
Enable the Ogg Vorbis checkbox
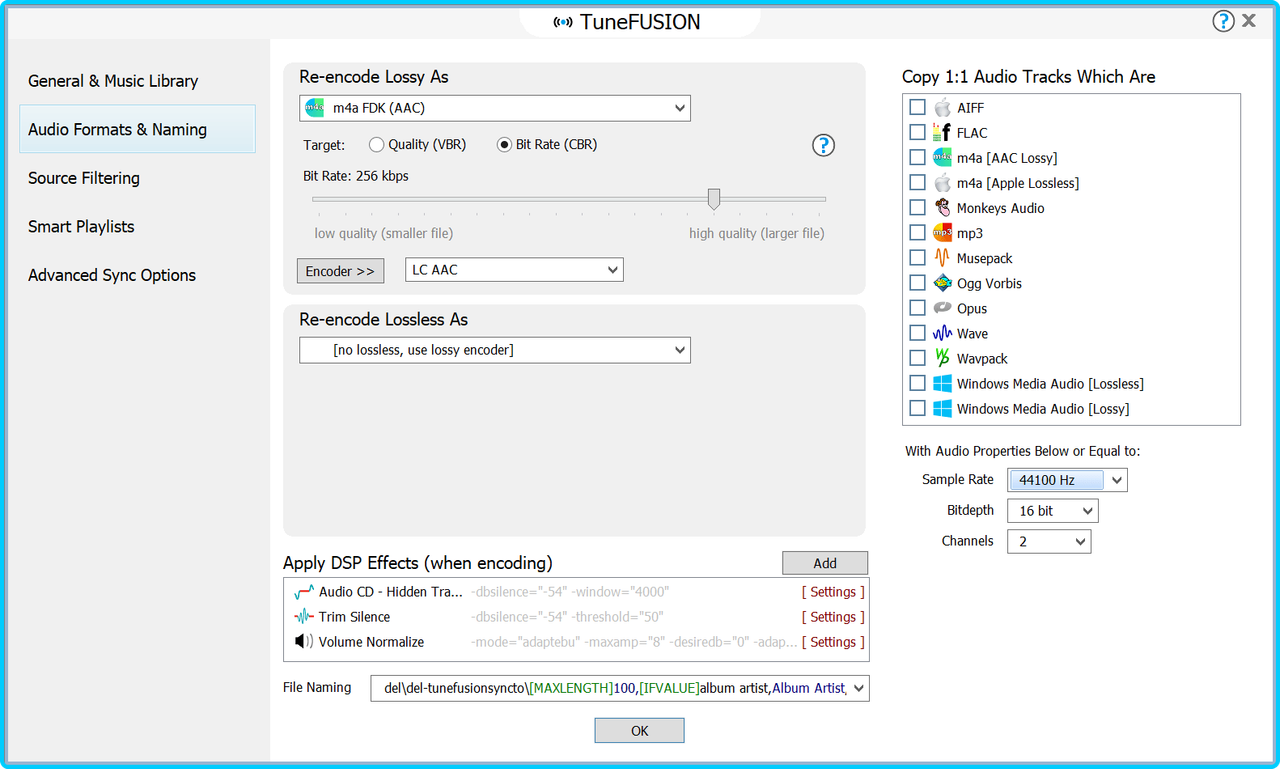(917, 283)
